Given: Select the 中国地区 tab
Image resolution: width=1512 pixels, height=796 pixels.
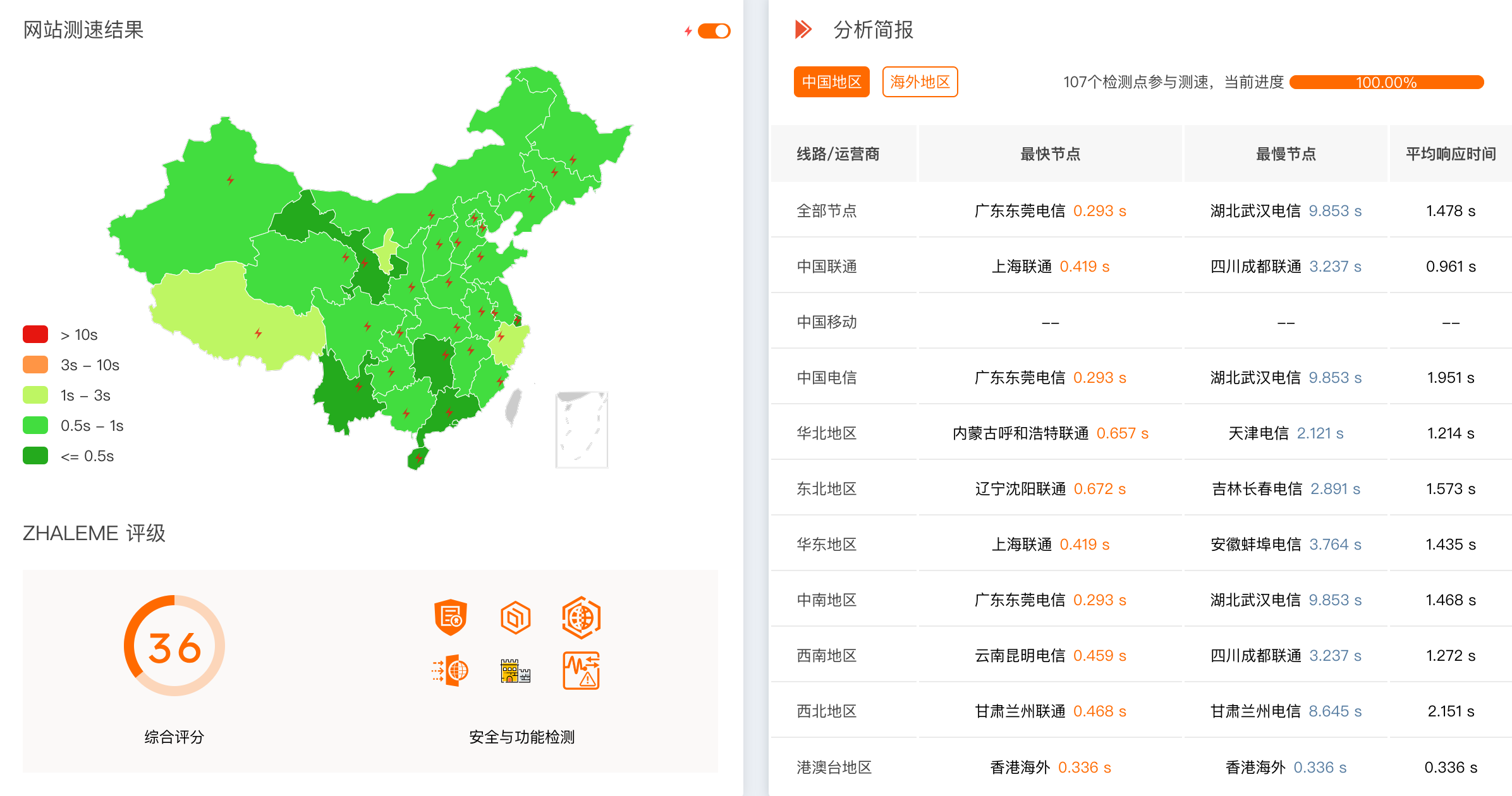Looking at the screenshot, I should tap(831, 82).
